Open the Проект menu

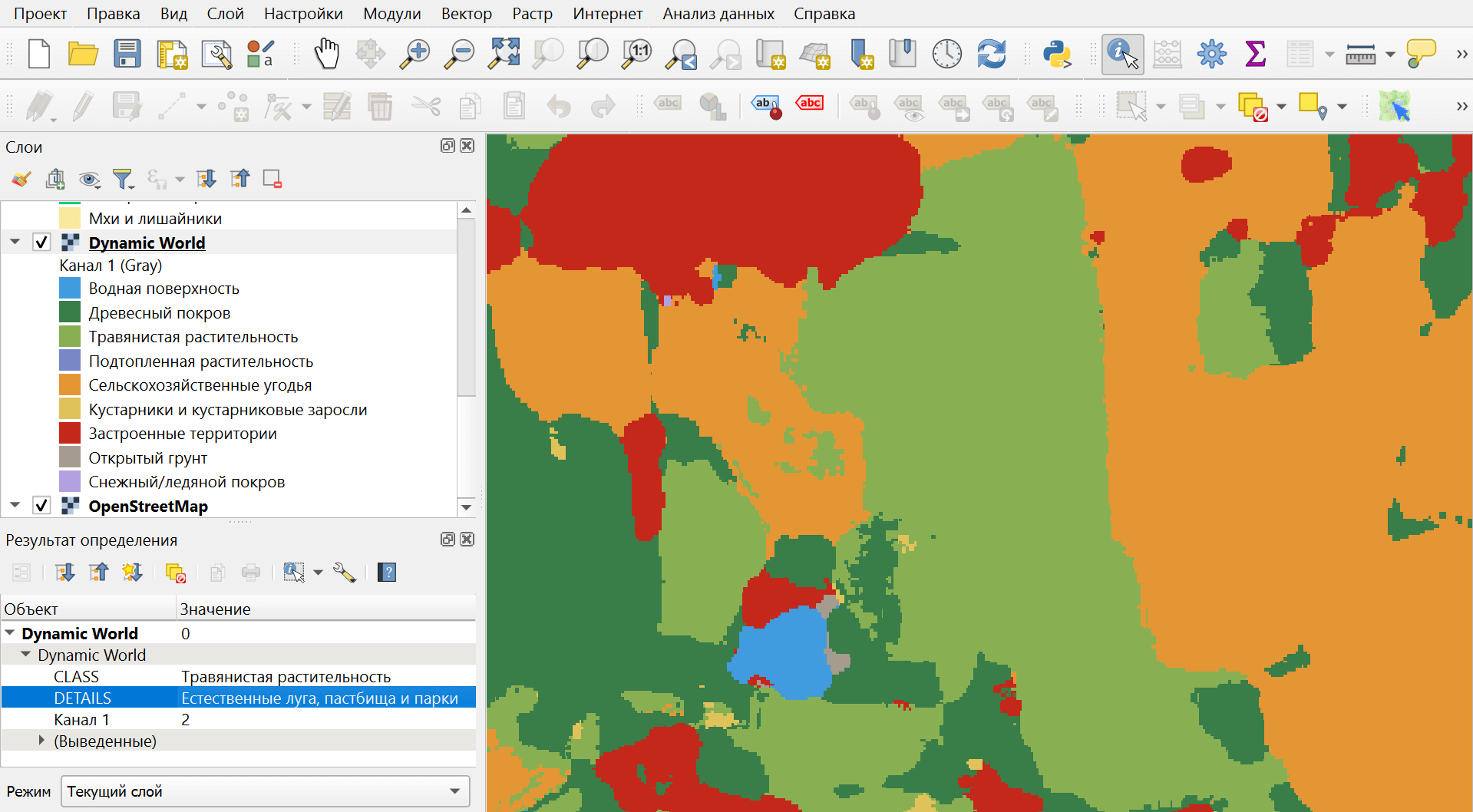pos(40,14)
